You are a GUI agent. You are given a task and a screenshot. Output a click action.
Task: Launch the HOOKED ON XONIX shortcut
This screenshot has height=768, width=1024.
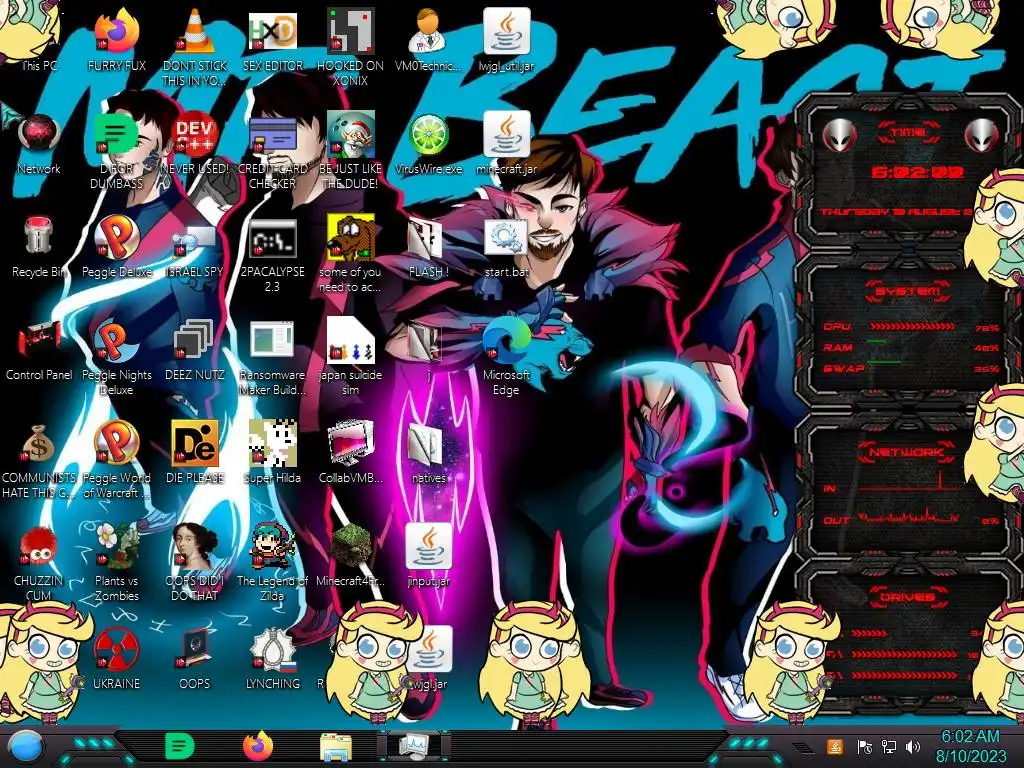[351, 47]
